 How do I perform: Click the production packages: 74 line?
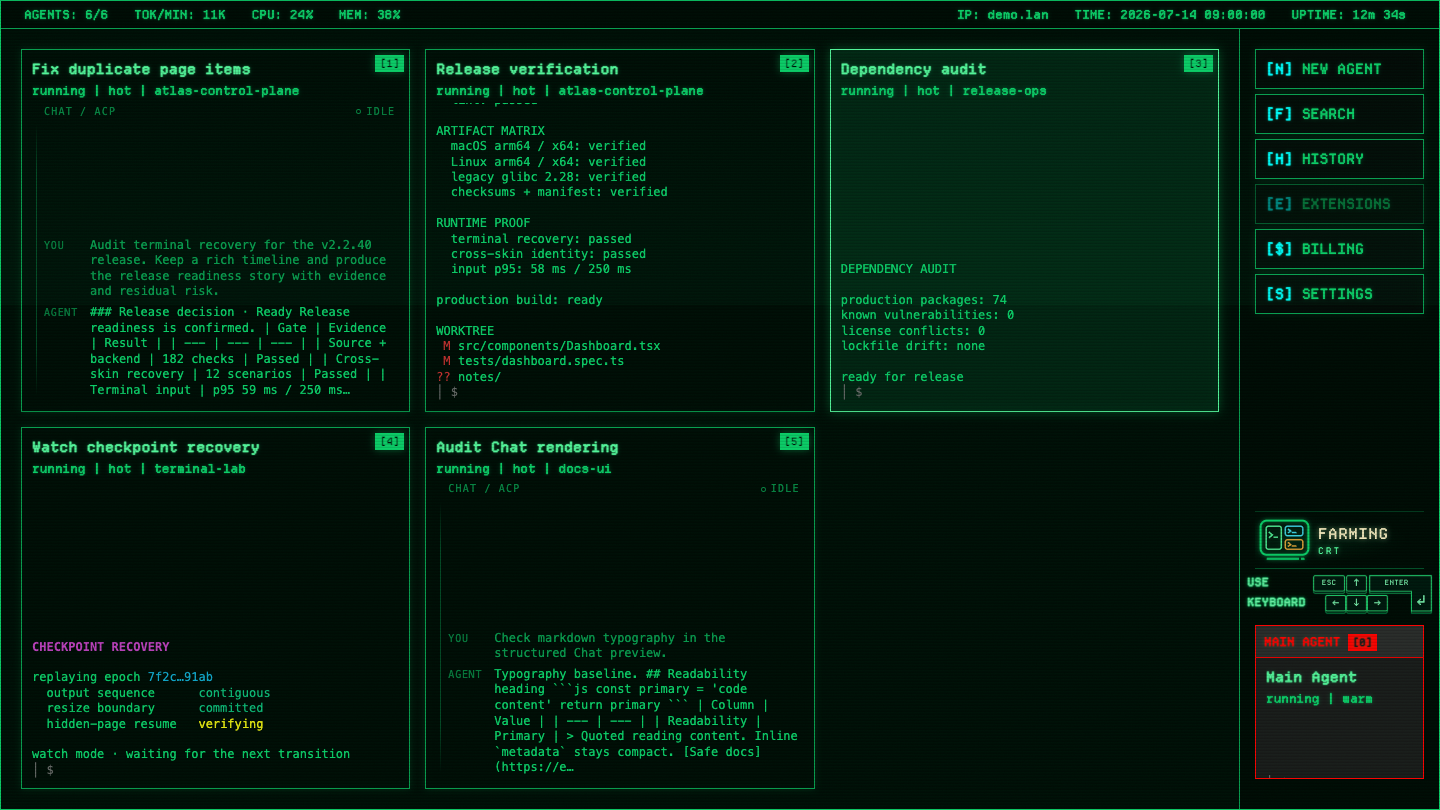[x=924, y=300]
